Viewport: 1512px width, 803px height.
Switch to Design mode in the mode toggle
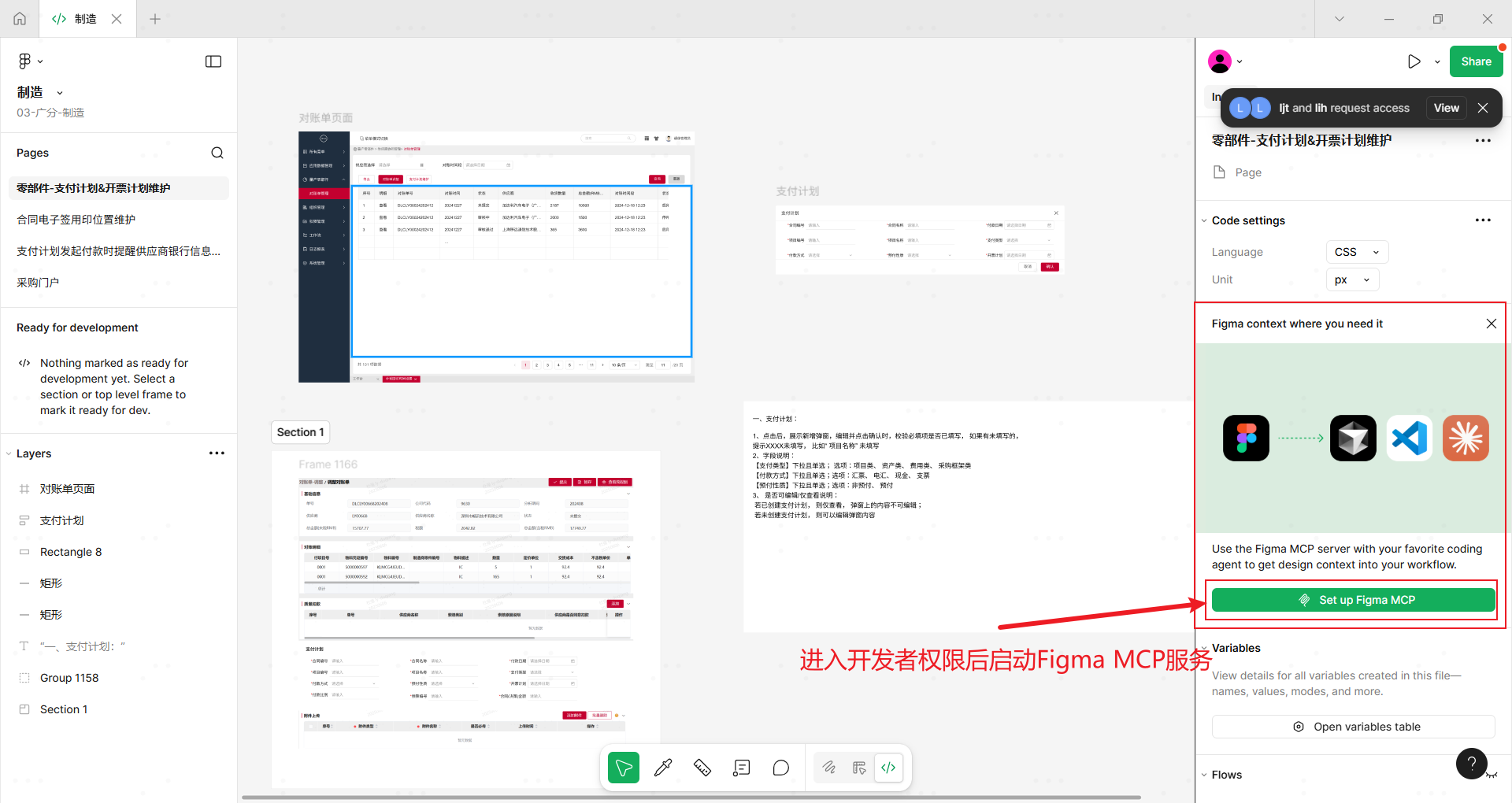[x=859, y=768]
